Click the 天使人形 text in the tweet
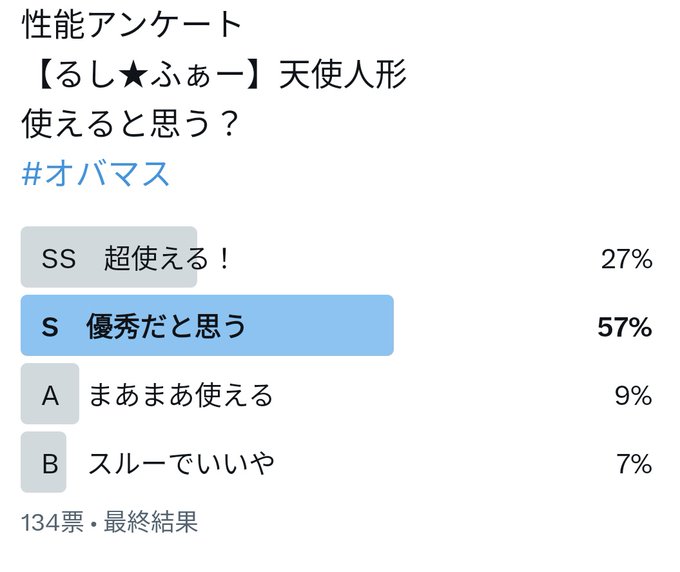680x572 pixels. coord(343,74)
